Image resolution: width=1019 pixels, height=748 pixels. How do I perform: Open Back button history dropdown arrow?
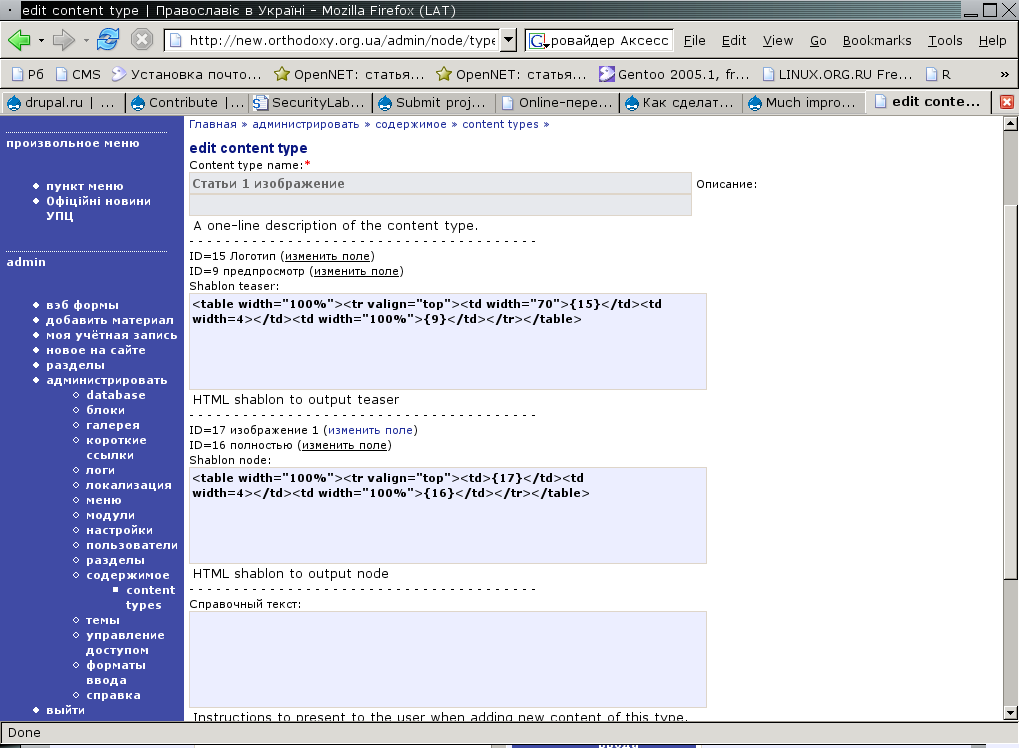(x=41, y=40)
